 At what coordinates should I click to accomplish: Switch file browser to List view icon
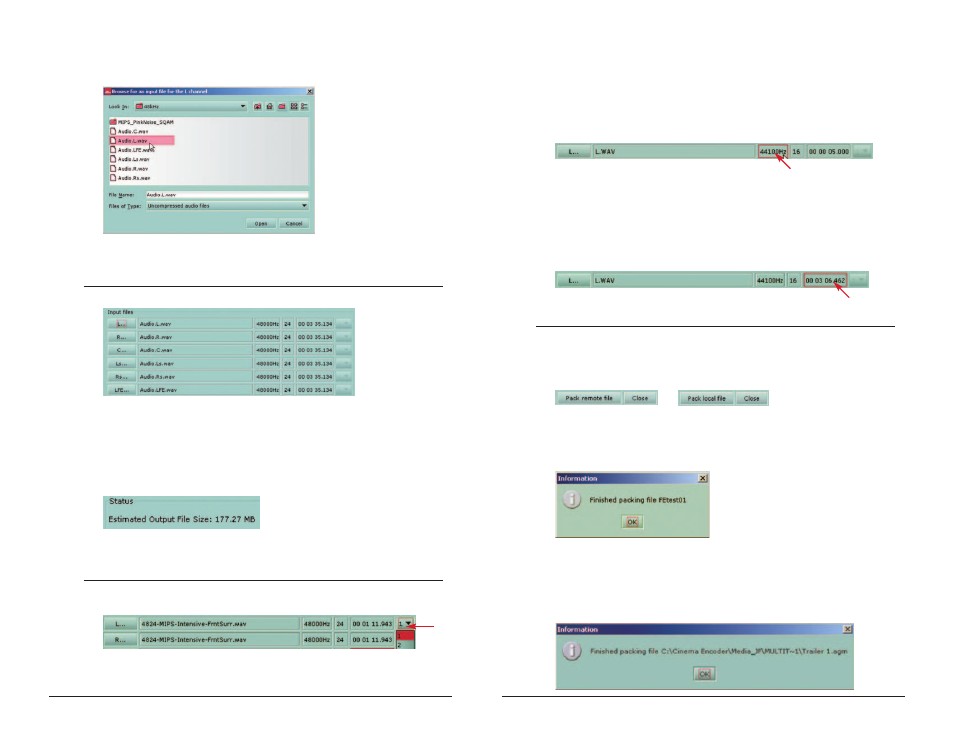pyautogui.click(x=294, y=107)
